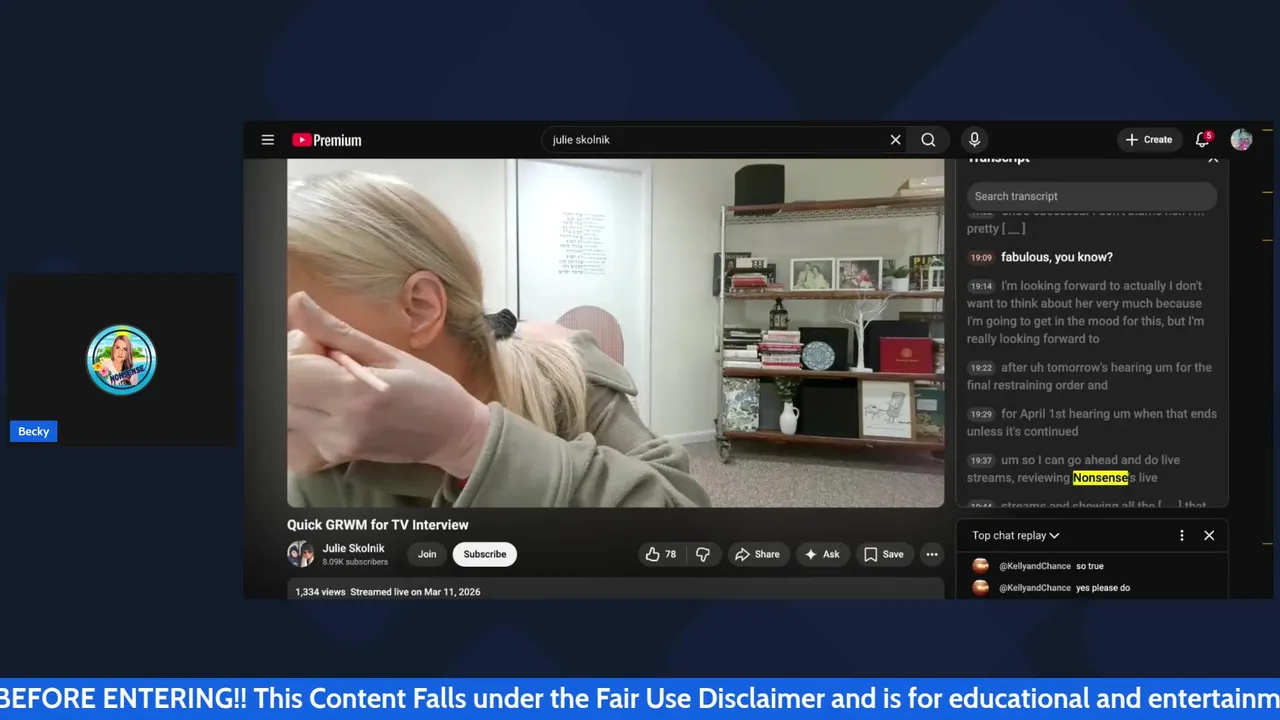1280x720 pixels.
Task: Click the magnifier search button
Action: (928, 140)
